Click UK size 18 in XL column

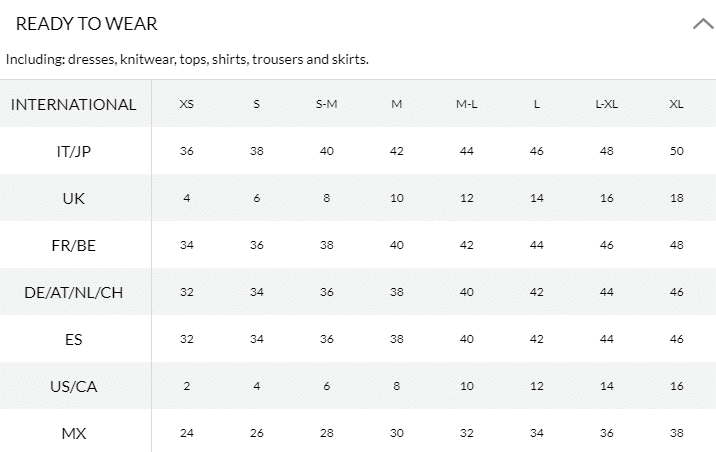click(677, 198)
